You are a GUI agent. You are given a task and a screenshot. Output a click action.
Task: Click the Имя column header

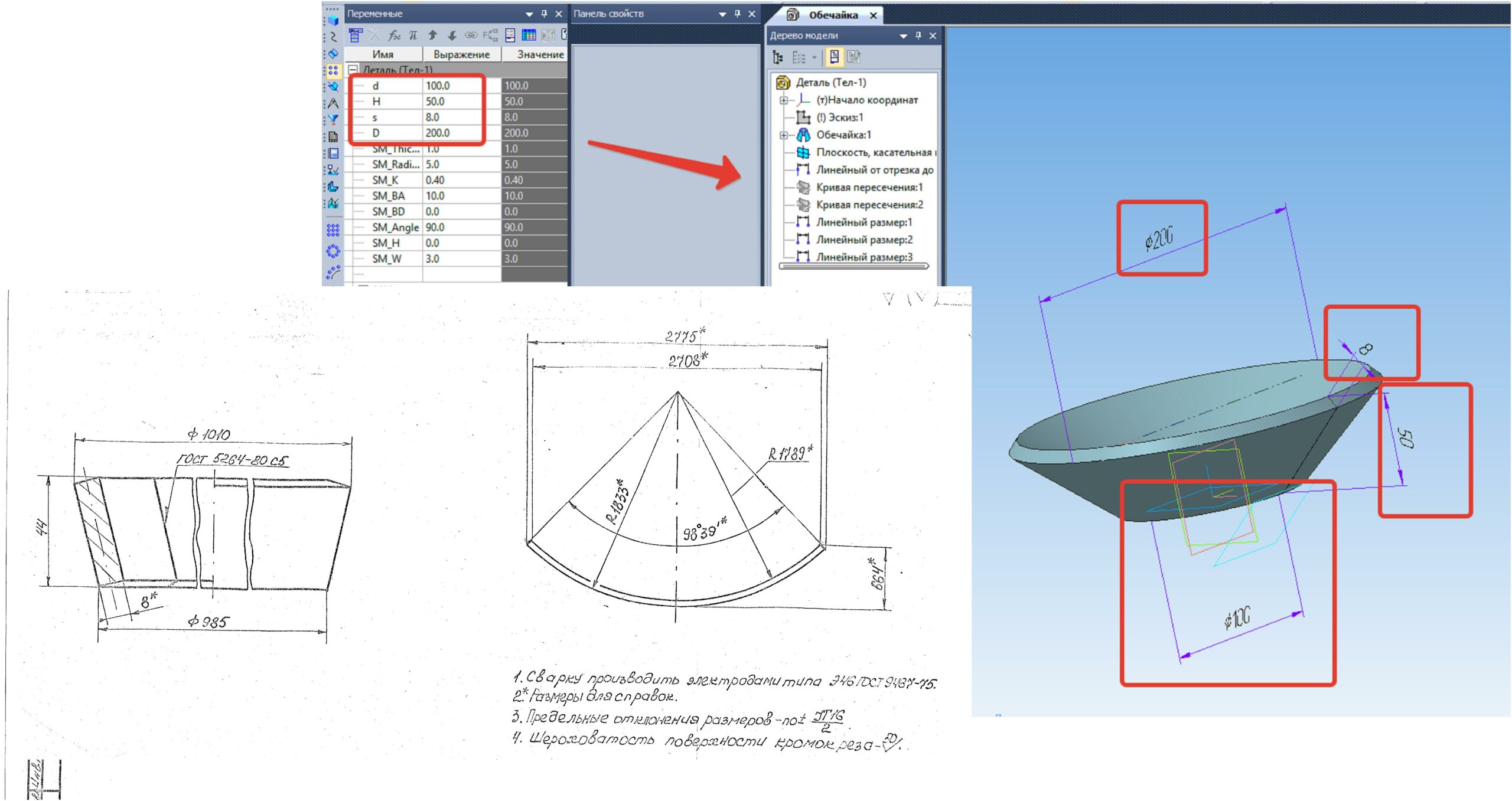pos(383,54)
